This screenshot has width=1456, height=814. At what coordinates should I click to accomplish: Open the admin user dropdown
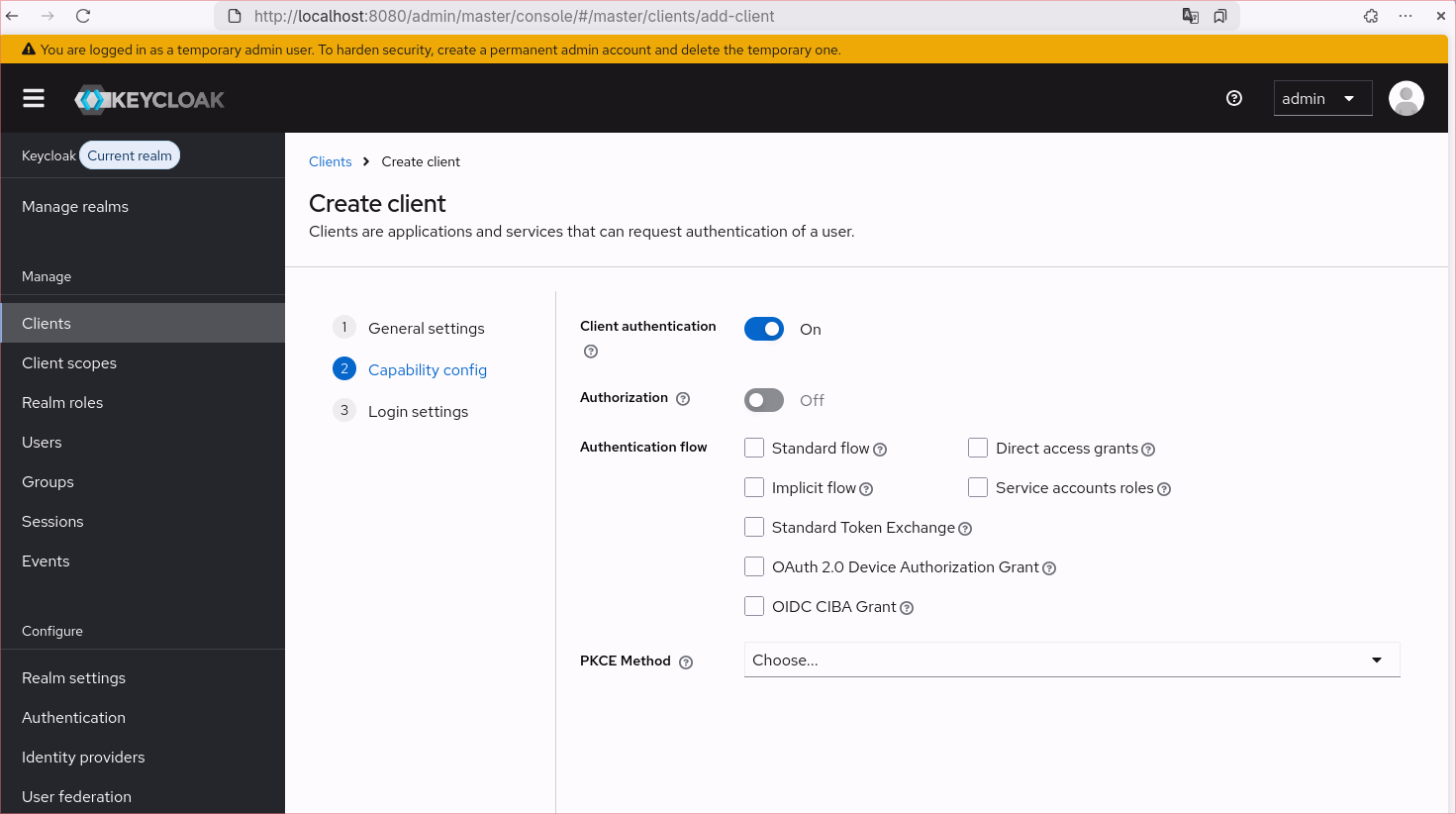click(x=1322, y=98)
